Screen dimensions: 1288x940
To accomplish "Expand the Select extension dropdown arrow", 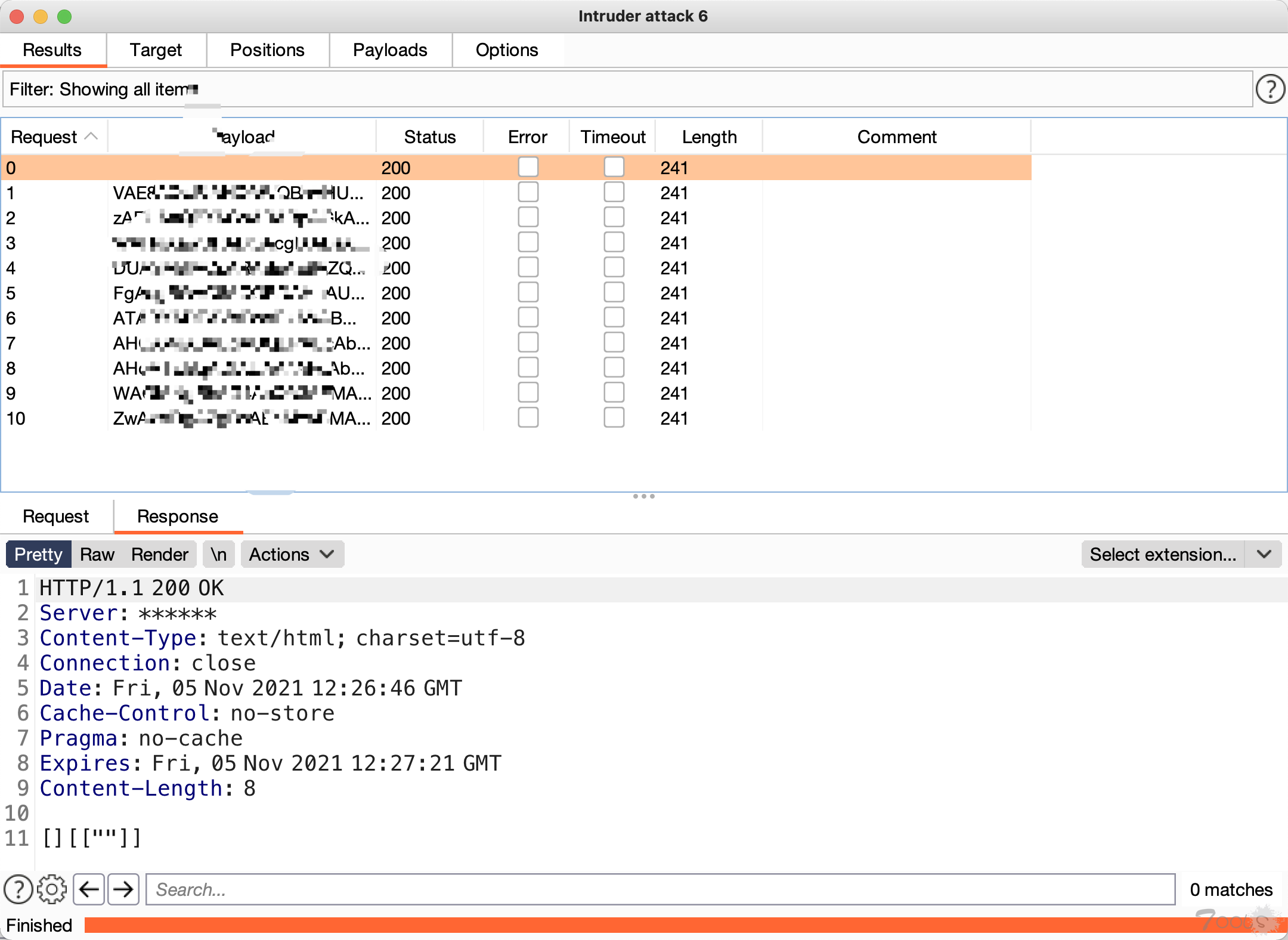I will 1264,554.
